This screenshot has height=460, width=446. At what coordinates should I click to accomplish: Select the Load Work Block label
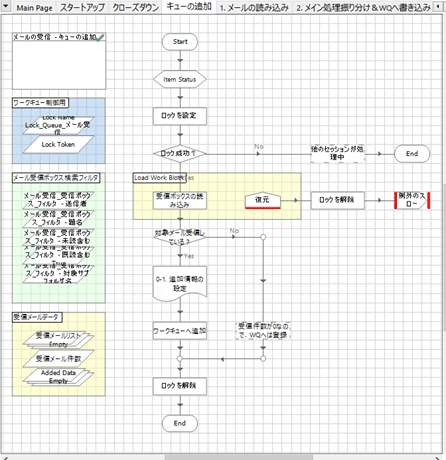[x=159, y=178]
